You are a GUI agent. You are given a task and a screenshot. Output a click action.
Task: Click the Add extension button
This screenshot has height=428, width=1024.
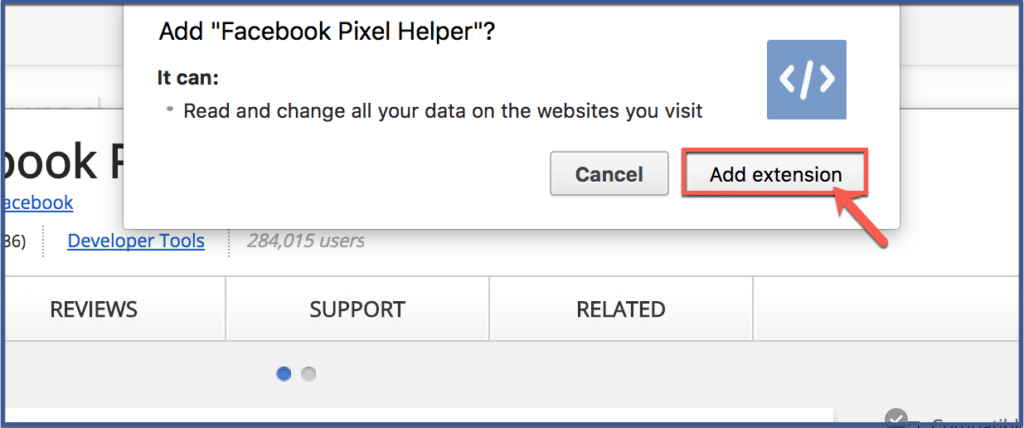click(775, 174)
